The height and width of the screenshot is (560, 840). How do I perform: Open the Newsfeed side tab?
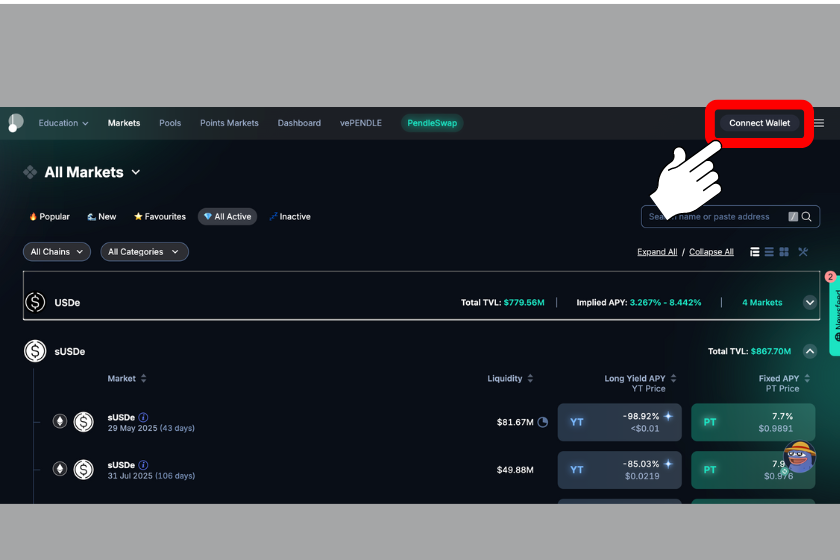pyautogui.click(x=835, y=316)
